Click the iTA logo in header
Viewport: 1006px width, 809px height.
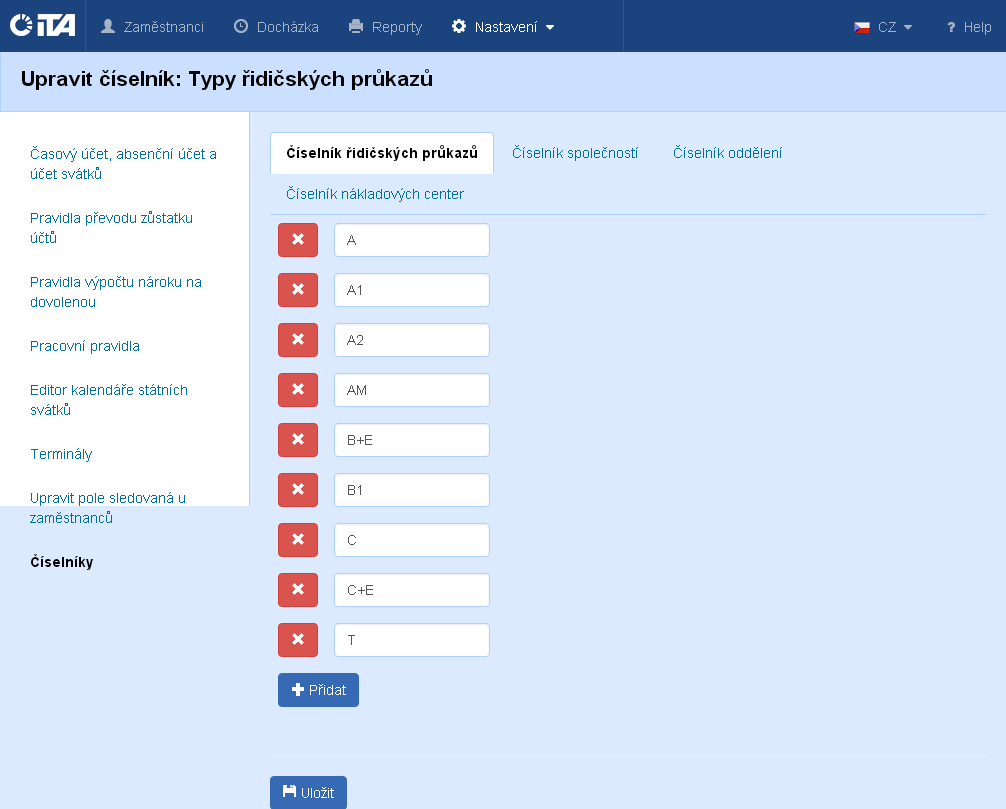(42, 26)
